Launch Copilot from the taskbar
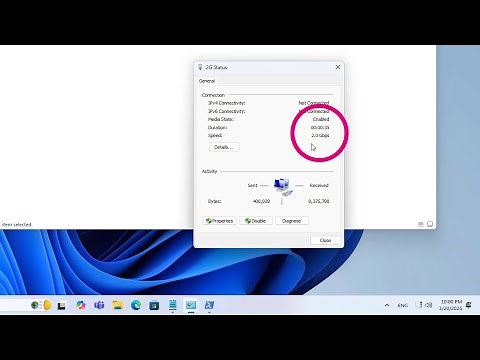480x360 pixels. click(80, 305)
